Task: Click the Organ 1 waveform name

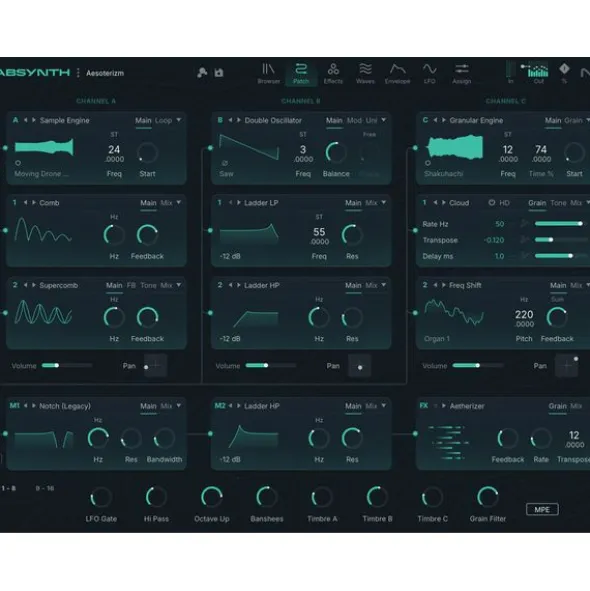Action: (x=437, y=339)
